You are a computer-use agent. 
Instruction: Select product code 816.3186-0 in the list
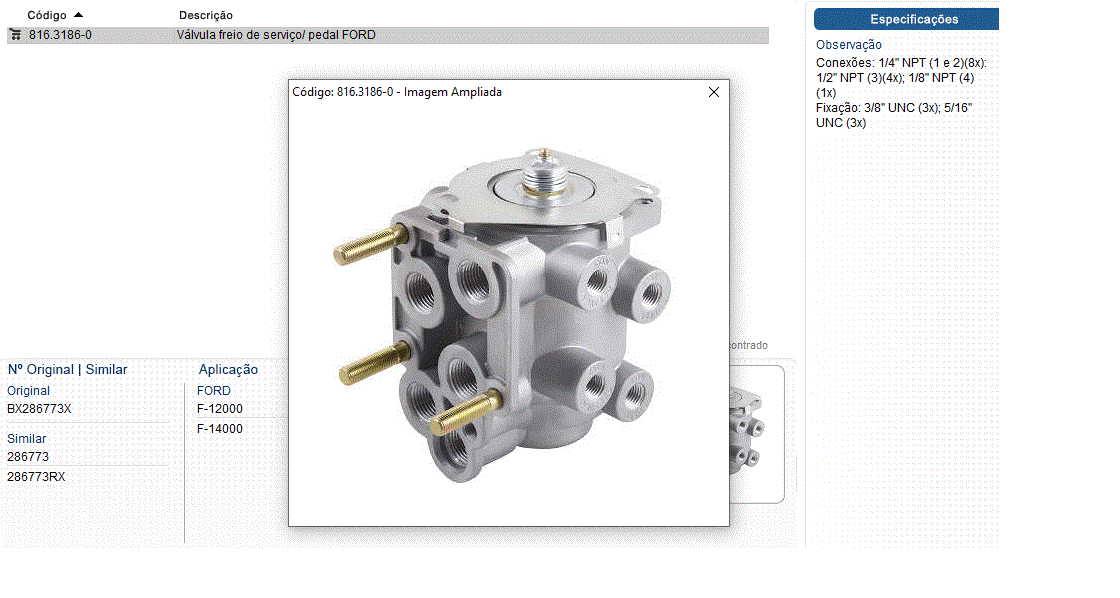(60, 35)
